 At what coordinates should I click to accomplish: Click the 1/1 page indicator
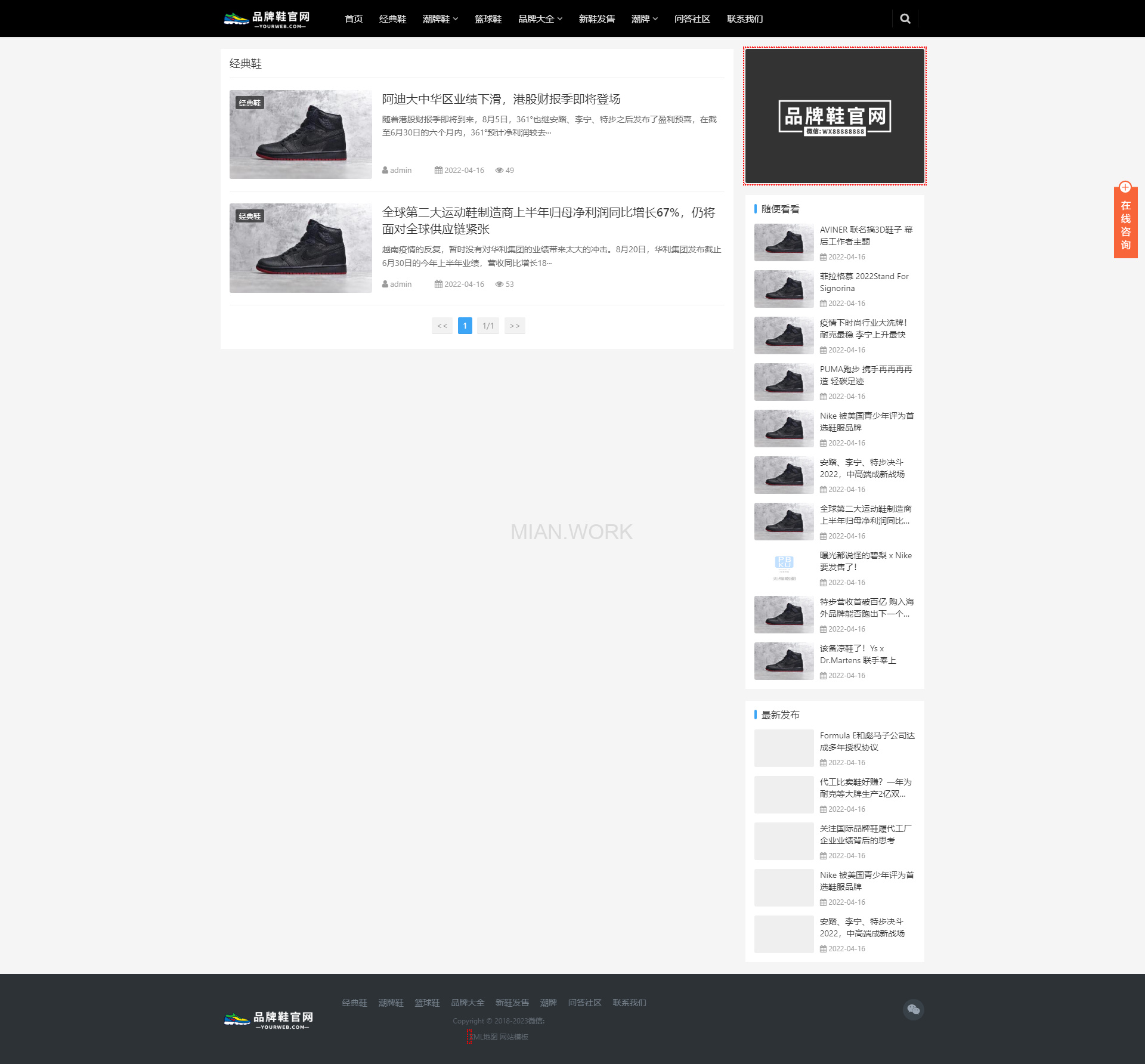point(488,326)
